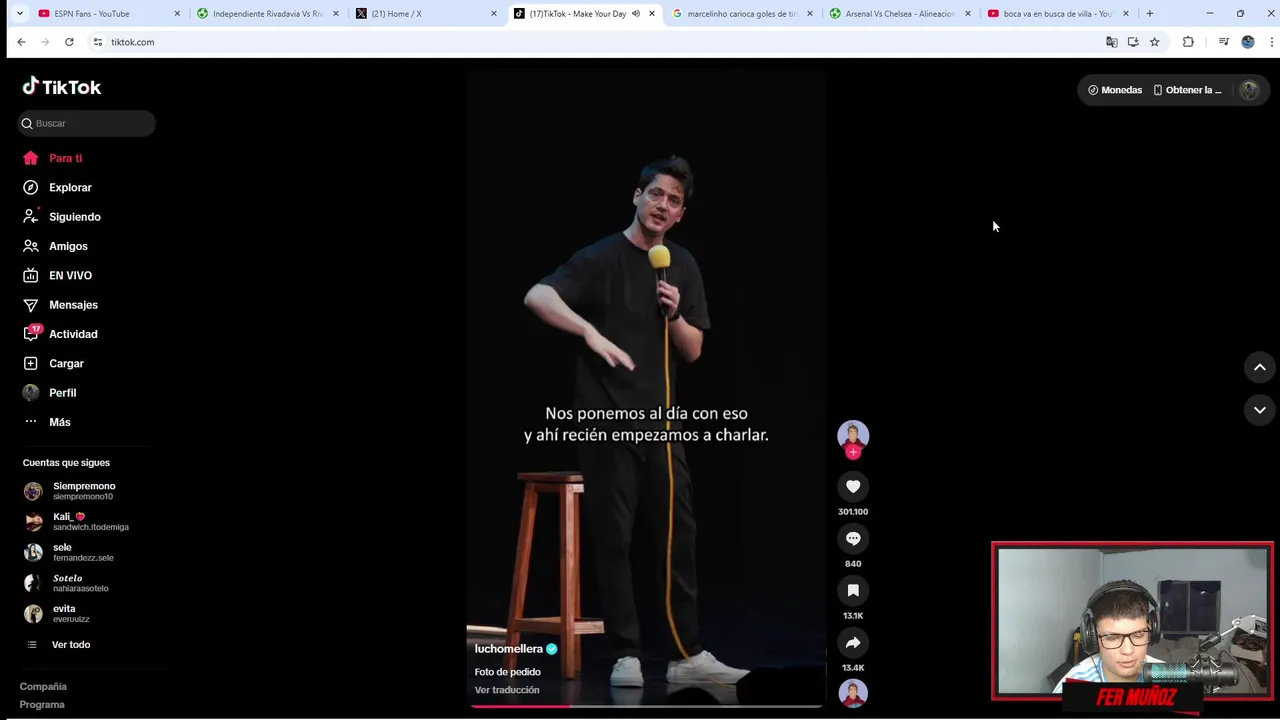This screenshot has height=720, width=1280.
Task: Open sele fernandezz.sele account
Action: point(84,552)
